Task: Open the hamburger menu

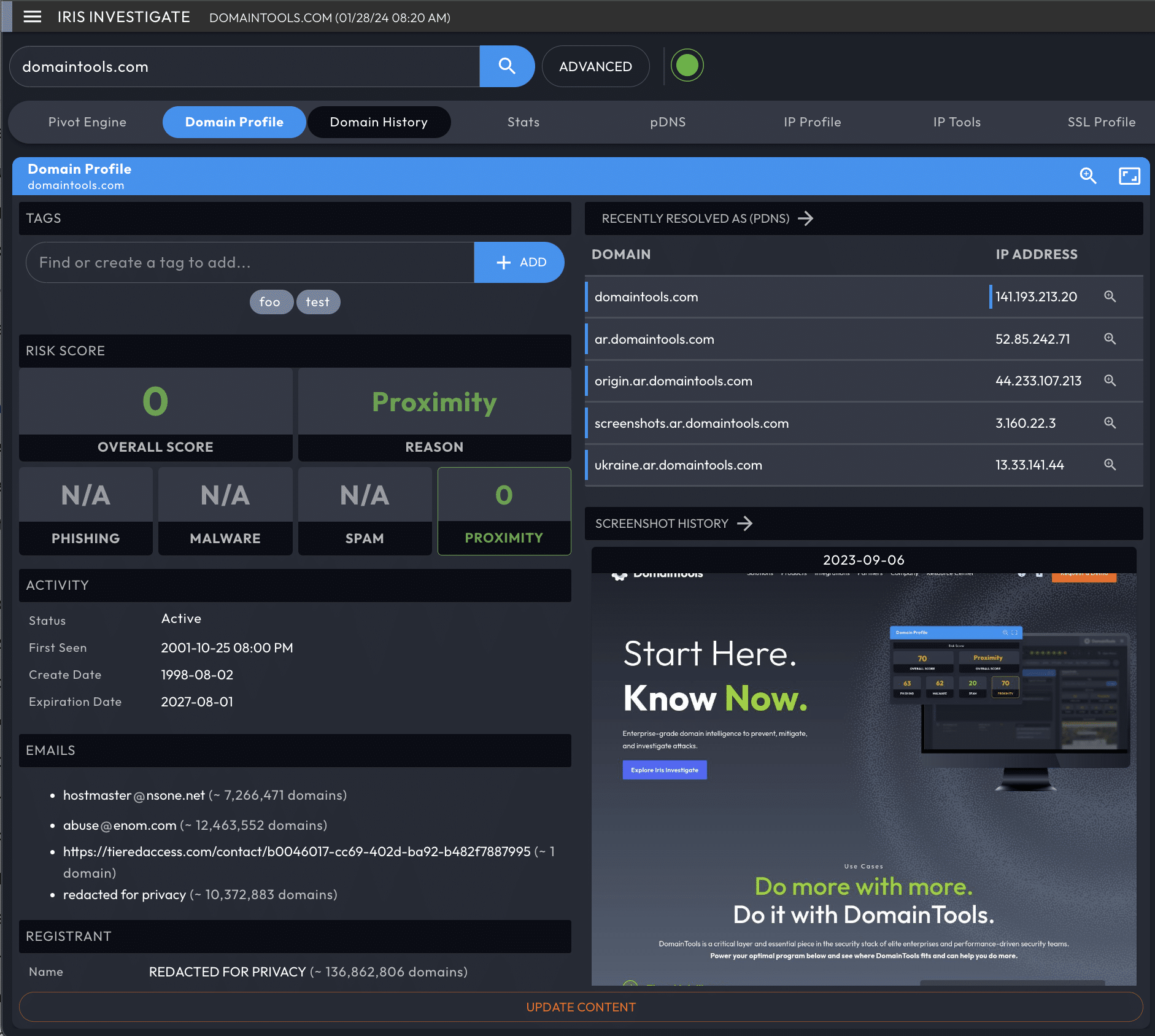Action: point(32,17)
